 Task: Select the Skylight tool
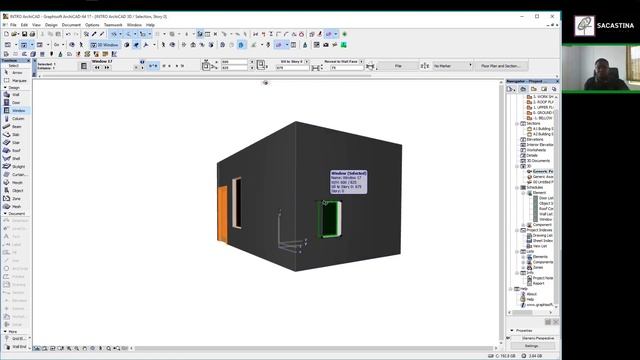click(15, 167)
